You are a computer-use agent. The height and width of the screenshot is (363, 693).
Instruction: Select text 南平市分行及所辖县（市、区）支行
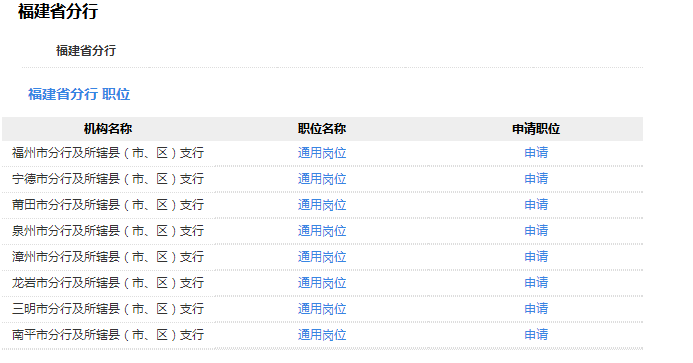[108, 335]
